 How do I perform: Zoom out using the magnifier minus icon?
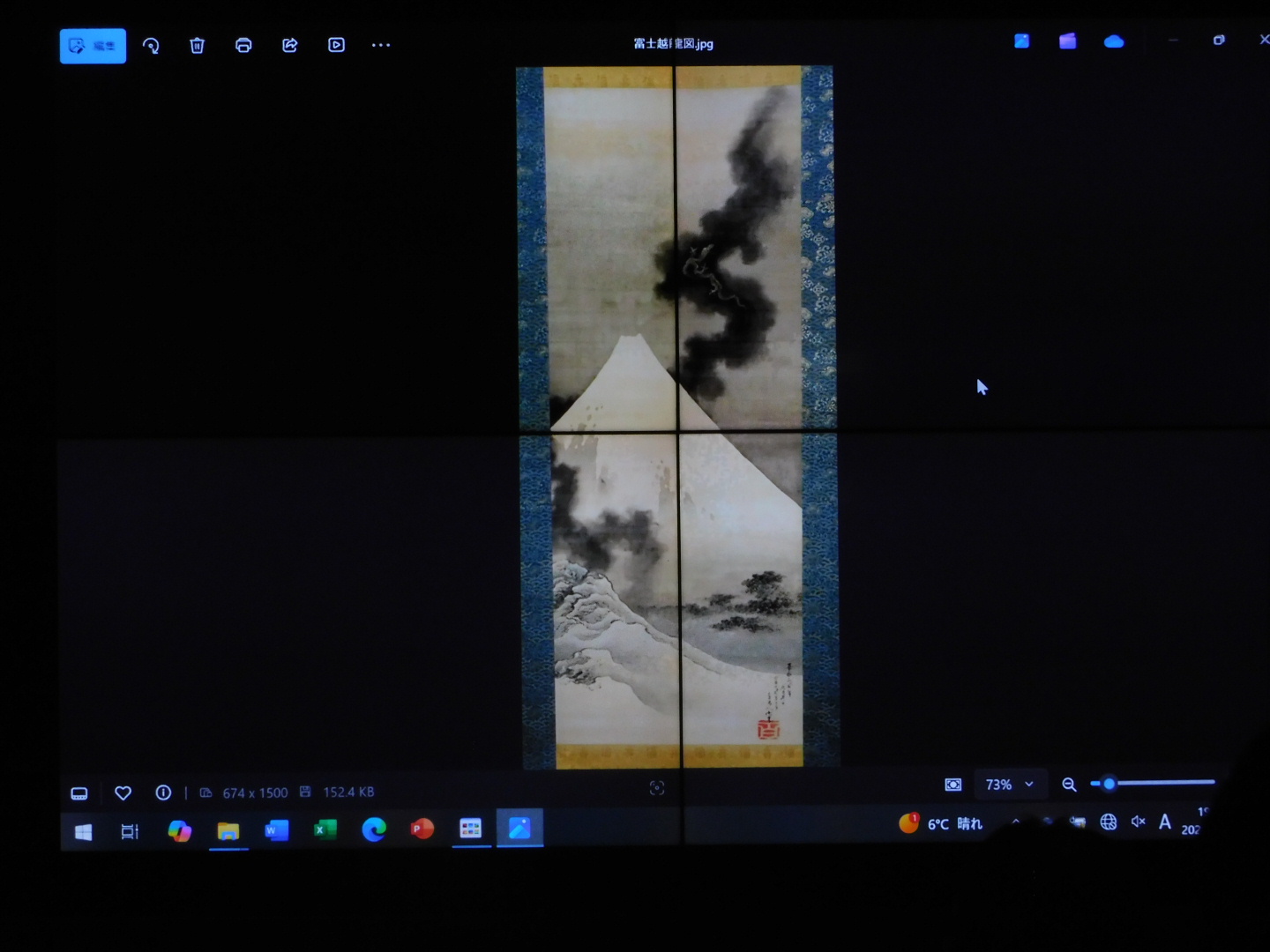point(1069,785)
